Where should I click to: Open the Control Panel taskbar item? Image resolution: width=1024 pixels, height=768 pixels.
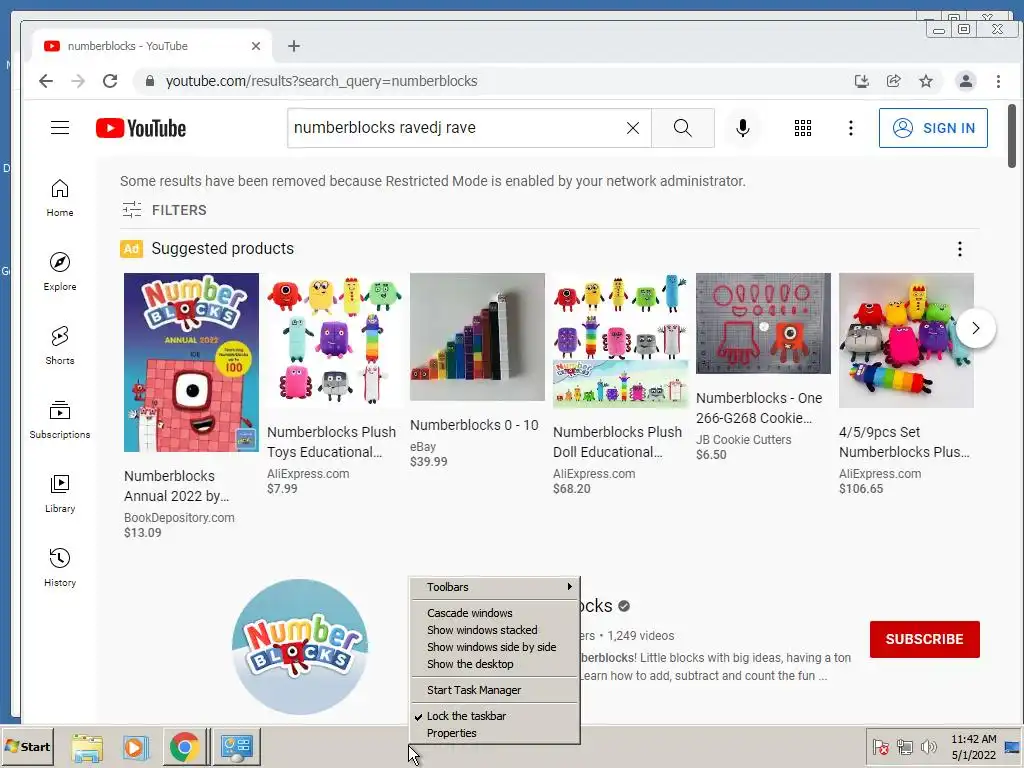point(237,746)
